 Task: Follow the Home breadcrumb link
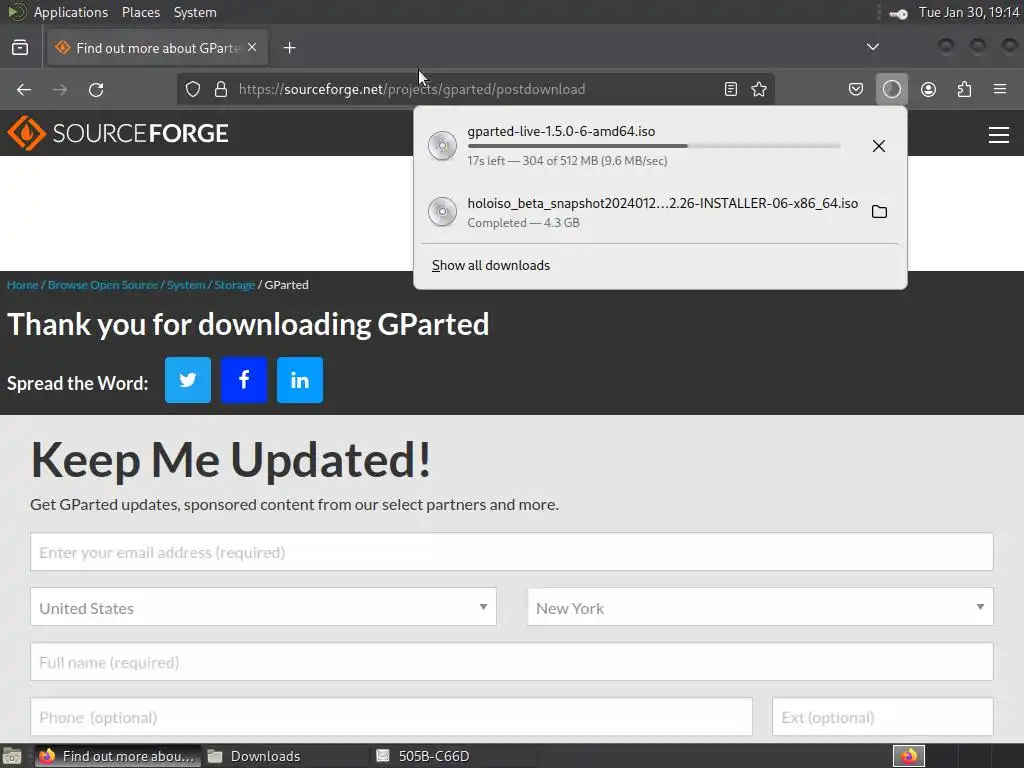point(22,285)
